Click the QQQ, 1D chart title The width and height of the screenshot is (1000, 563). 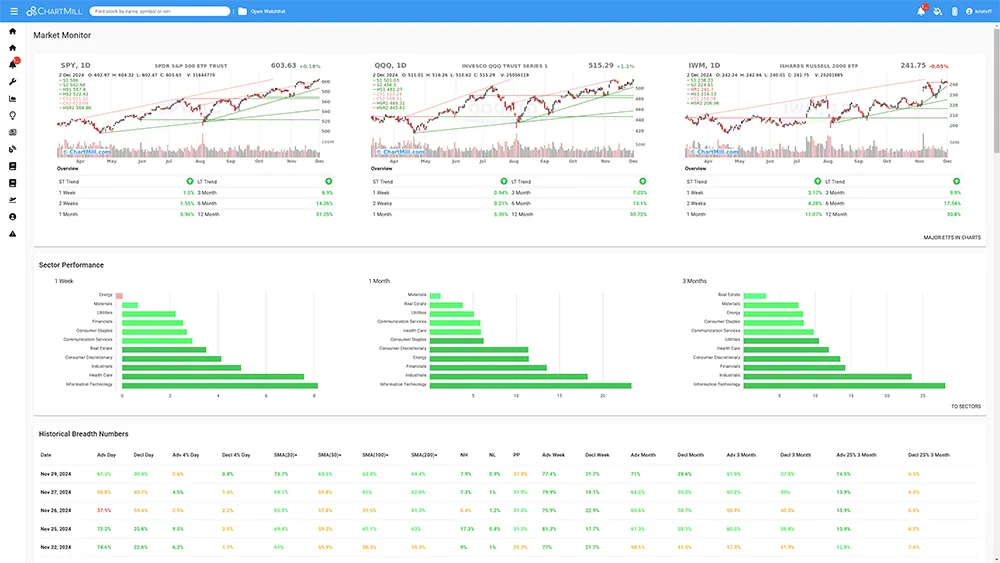(x=390, y=65)
